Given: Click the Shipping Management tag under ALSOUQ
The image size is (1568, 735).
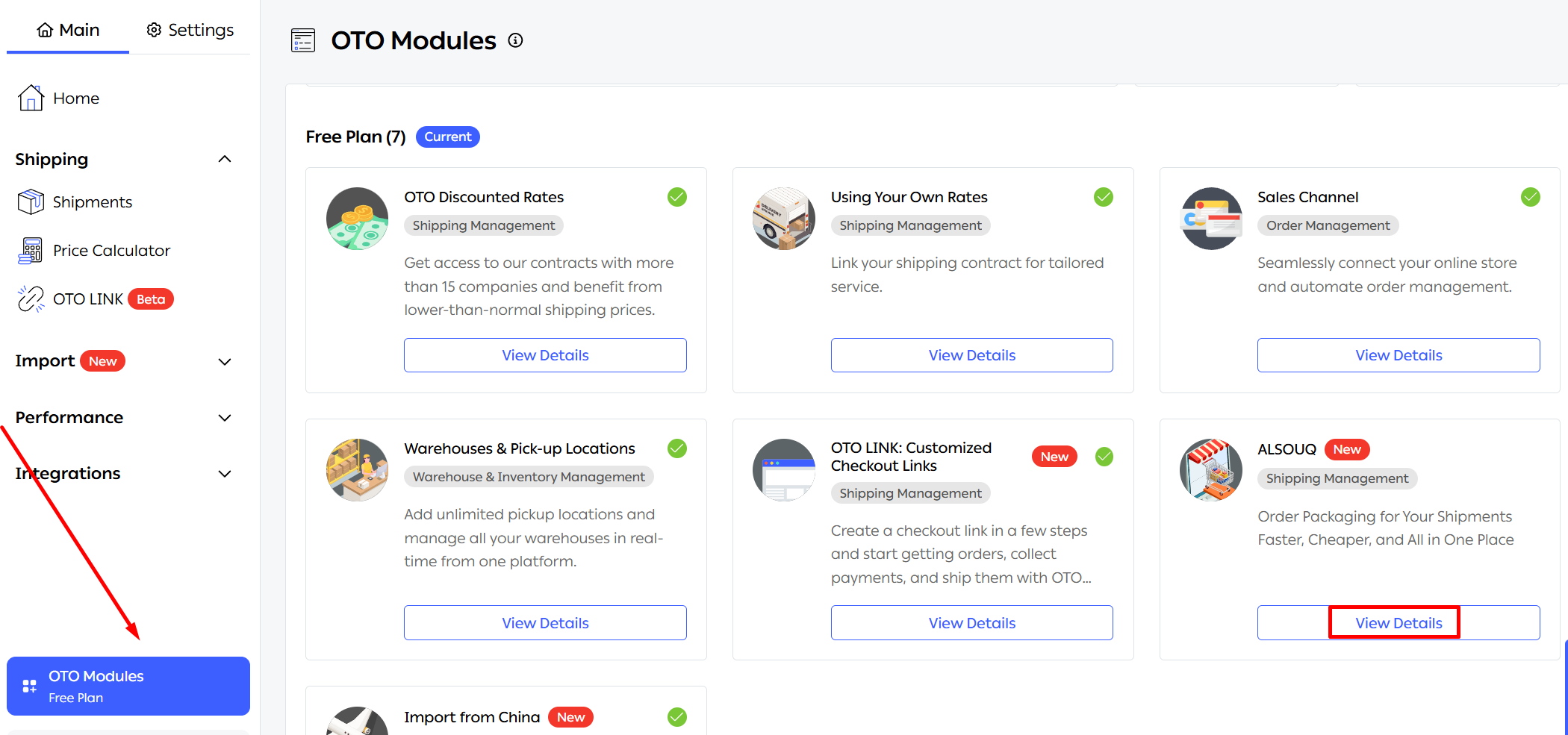Looking at the screenshot, I should [1337, 478].
